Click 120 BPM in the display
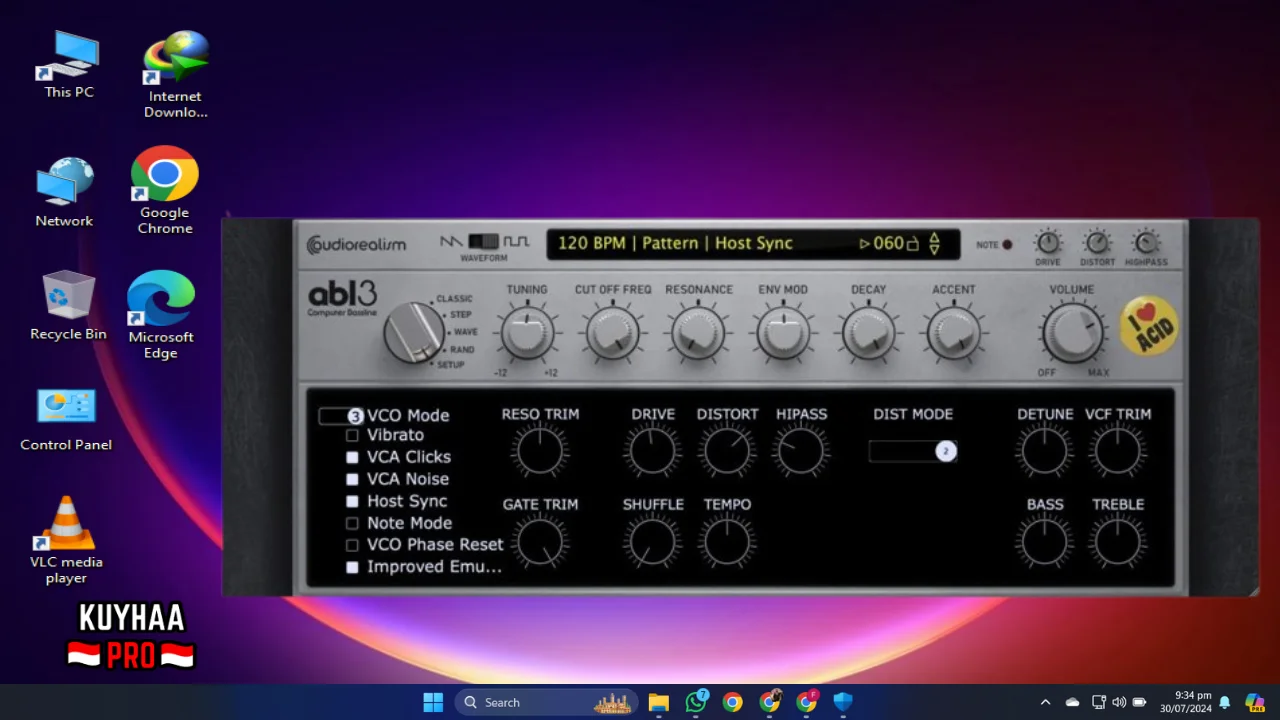 click(591, 243)
